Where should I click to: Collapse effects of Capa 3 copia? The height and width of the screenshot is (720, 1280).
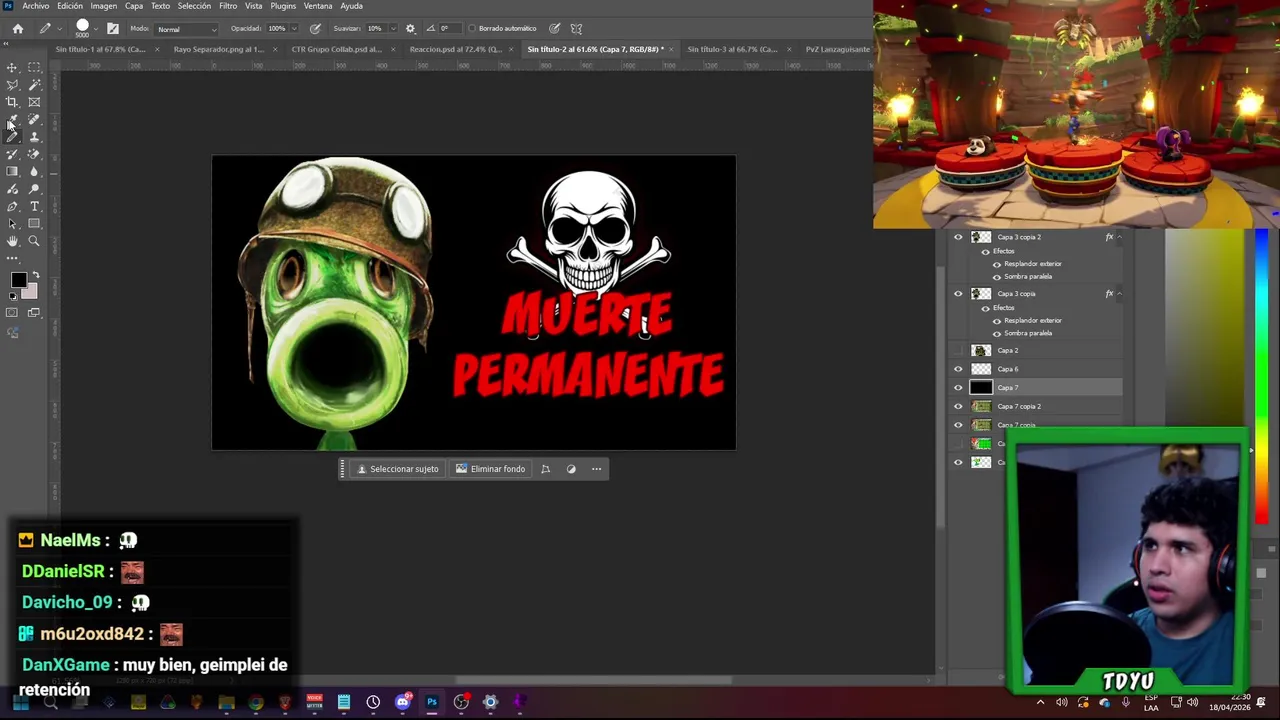click(x=1119, y=294)
